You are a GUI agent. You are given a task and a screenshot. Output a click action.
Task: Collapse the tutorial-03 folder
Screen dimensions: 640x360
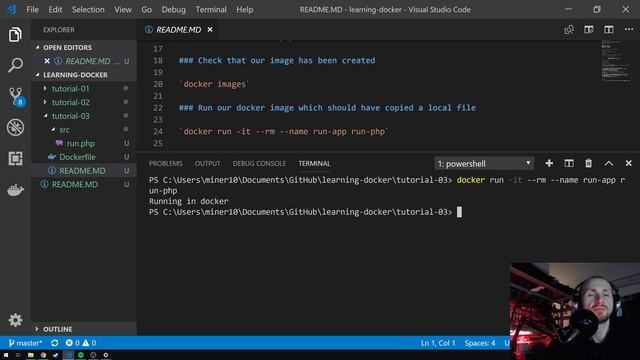70,116
